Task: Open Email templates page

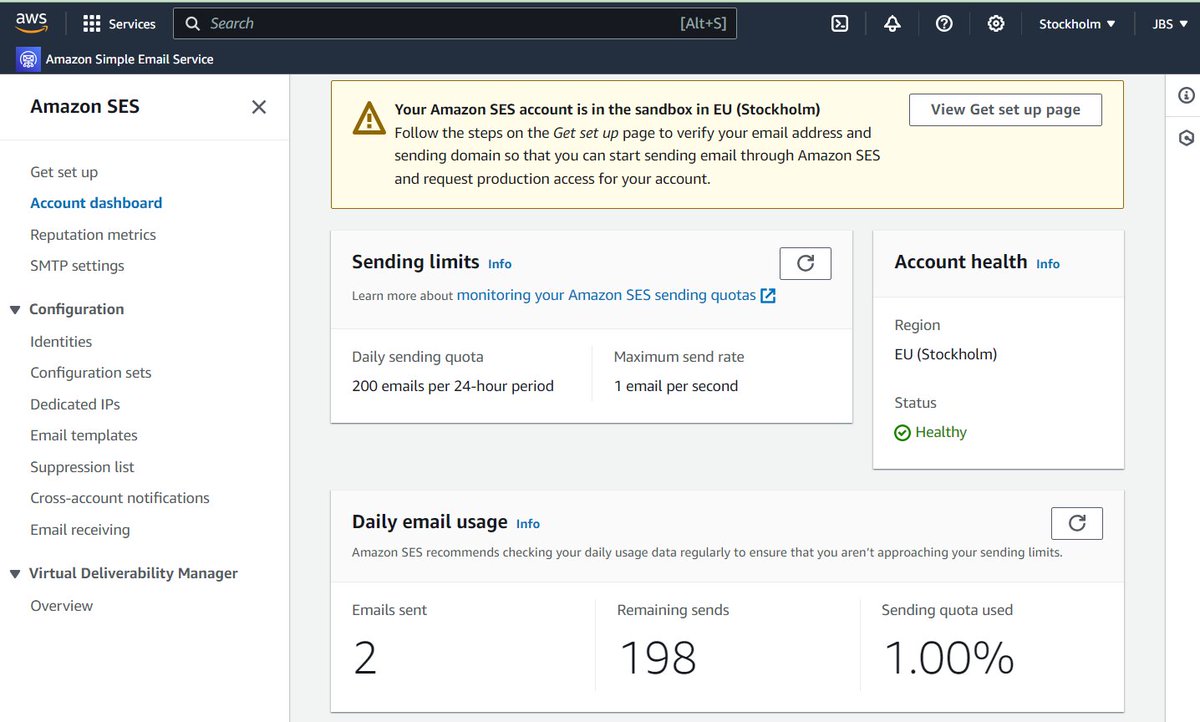Action: [x=84, y=436]
